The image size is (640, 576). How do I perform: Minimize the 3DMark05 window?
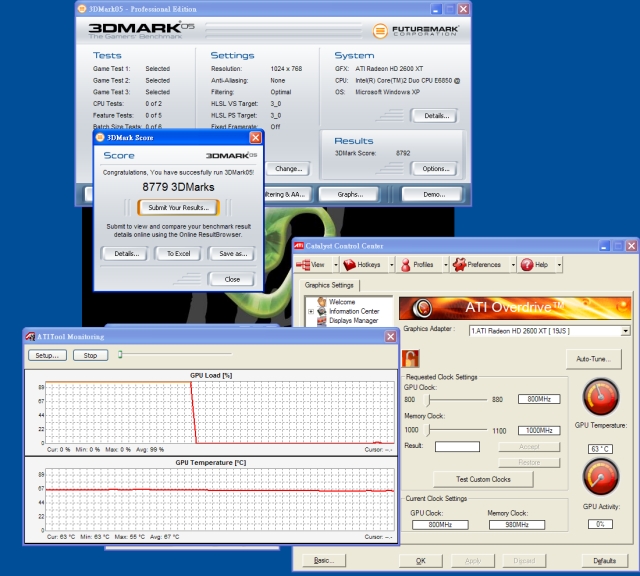(436, 9)
